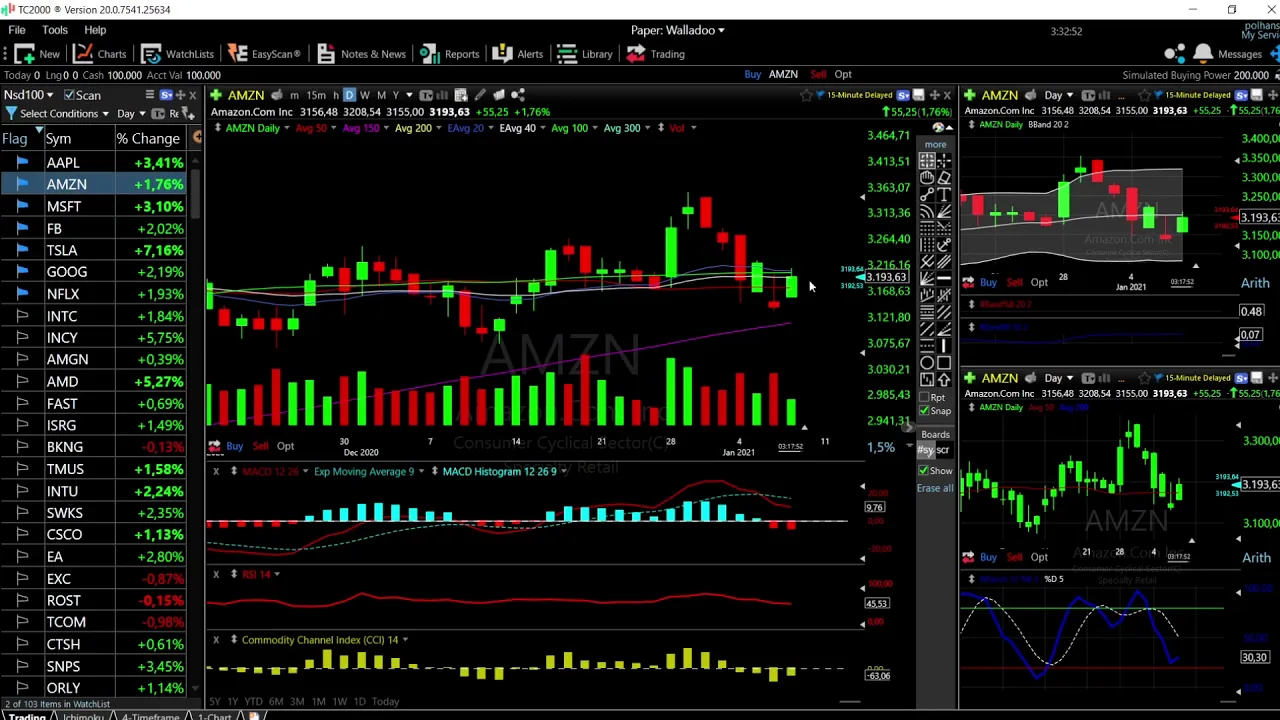The width and height of the screenshot is (1280, 720).
Task: Toggle the flag for NFLX row
Action: tap(22, 294)
